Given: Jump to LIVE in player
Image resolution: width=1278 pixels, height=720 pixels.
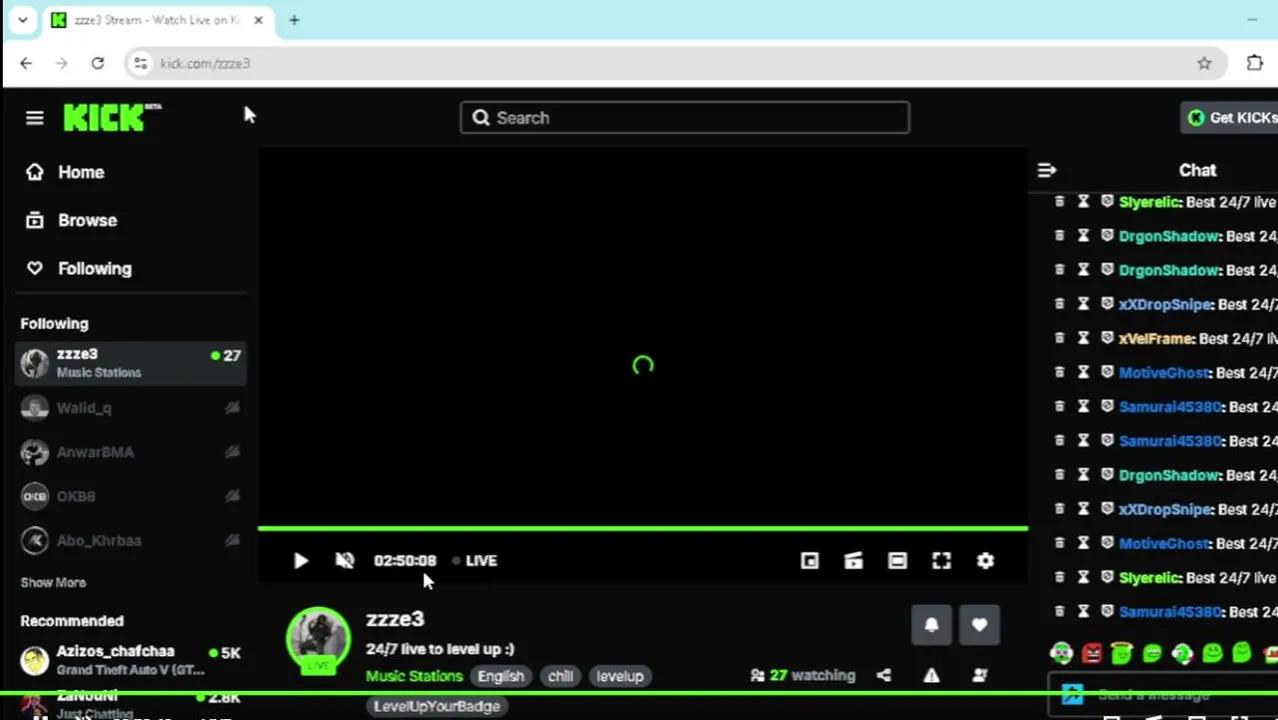Looking at the screenshot, I should [x=475, y=561].
